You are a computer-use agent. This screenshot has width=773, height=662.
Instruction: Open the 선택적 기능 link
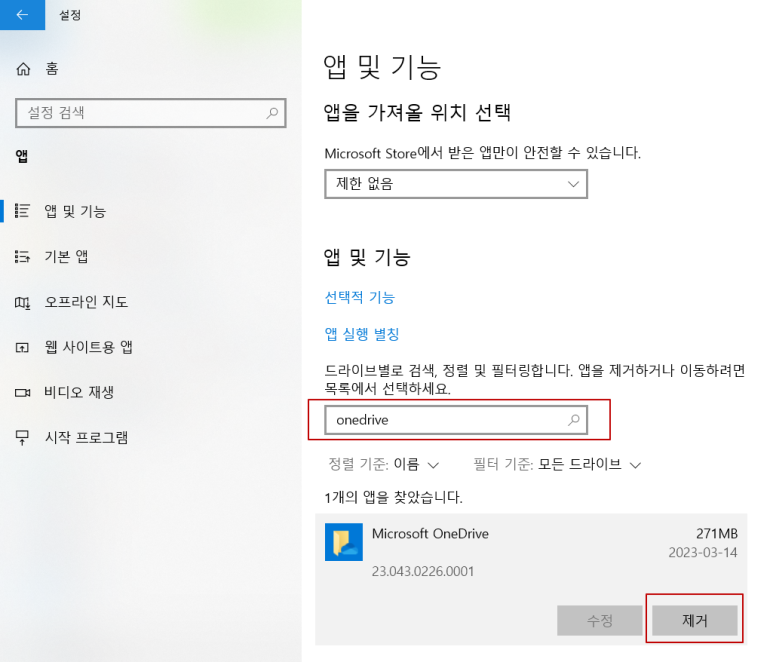pos(359,297)
